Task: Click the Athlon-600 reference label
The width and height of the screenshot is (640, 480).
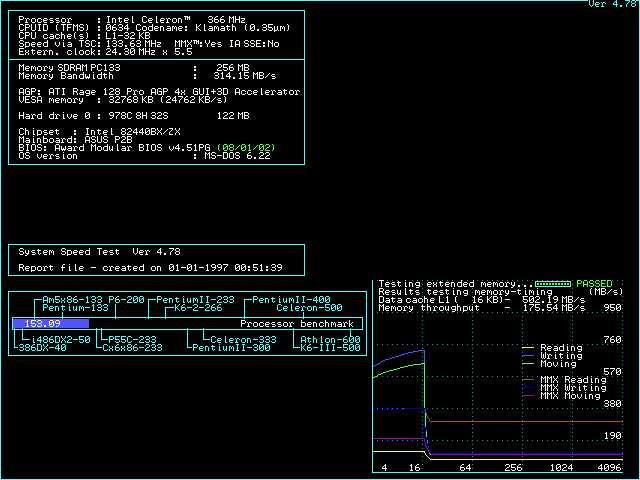Action: click(330, 340)
